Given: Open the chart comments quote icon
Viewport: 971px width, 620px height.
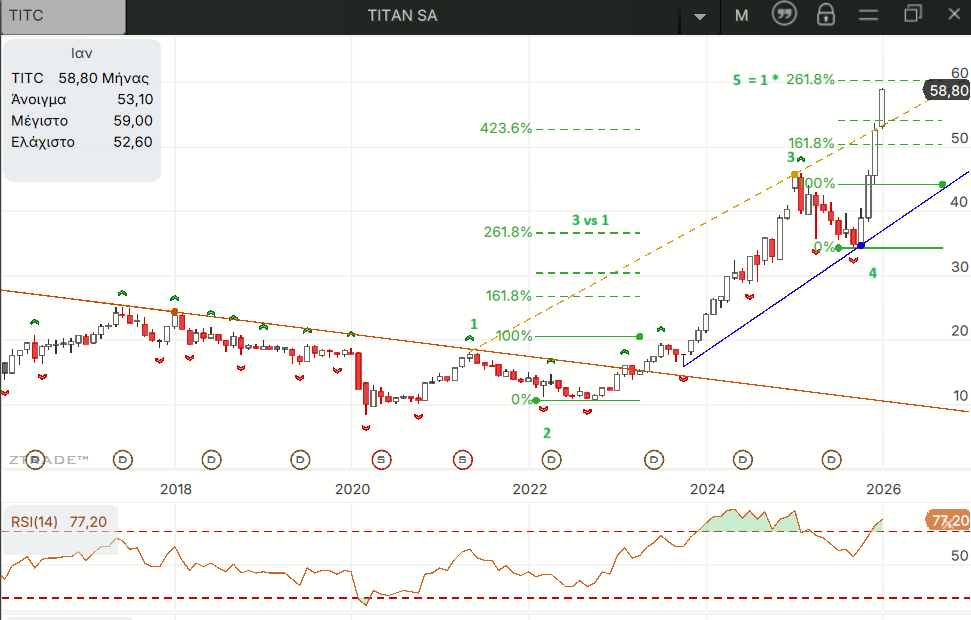Looking at the screenshot, I should tap(785, 14).
